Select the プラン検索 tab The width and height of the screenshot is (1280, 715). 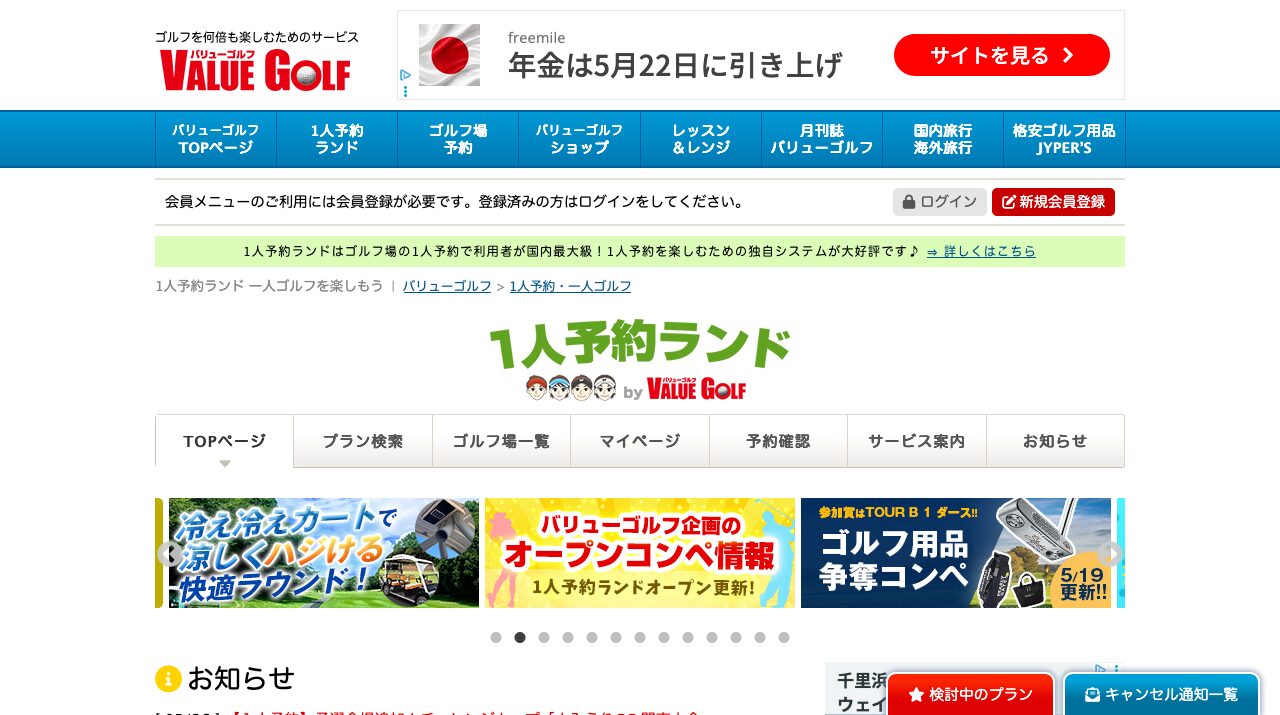tap(363, 441)
